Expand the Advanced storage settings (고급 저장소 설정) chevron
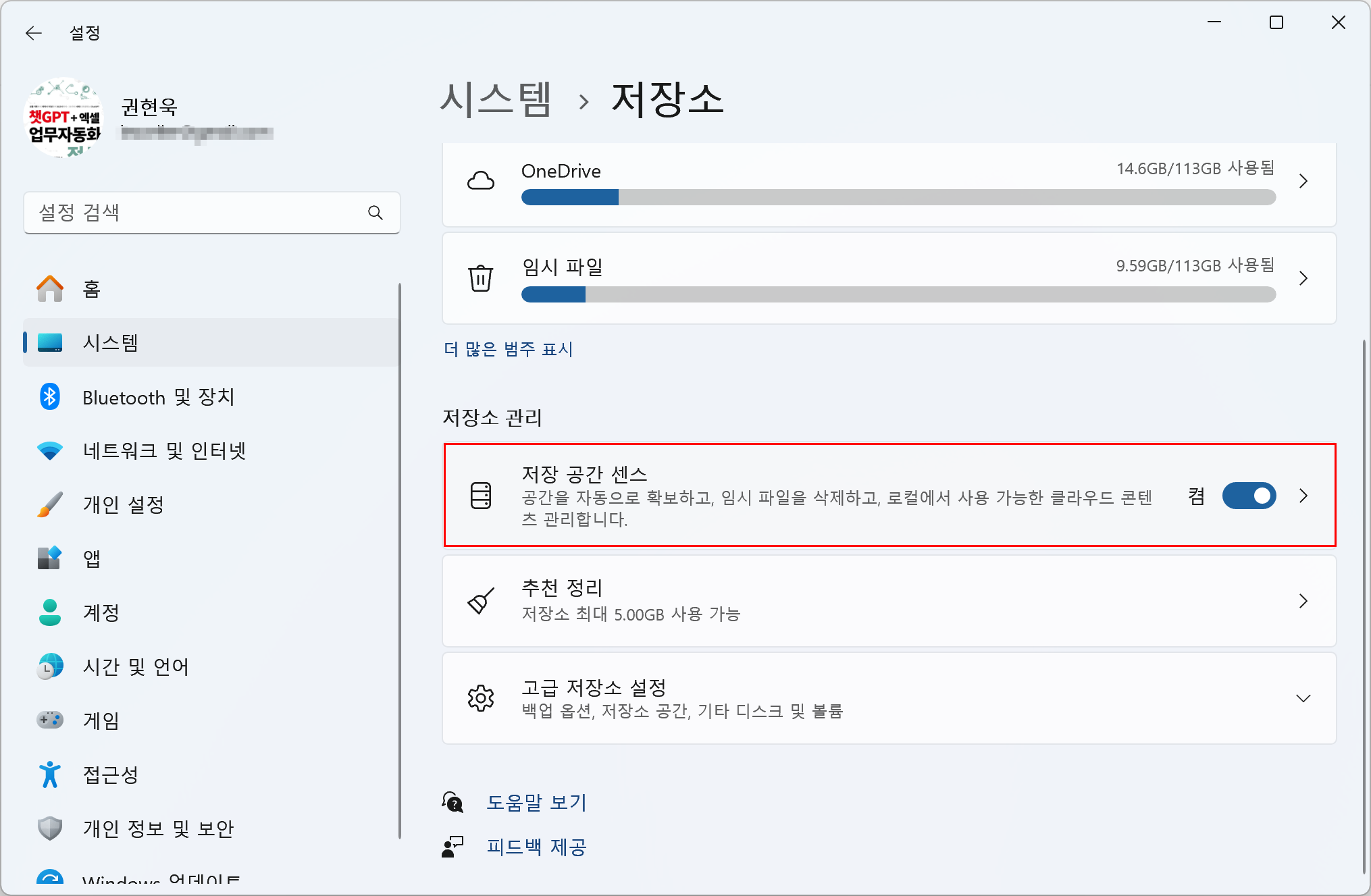Viewport: 1371px width, 896px height. point(1303,698)
